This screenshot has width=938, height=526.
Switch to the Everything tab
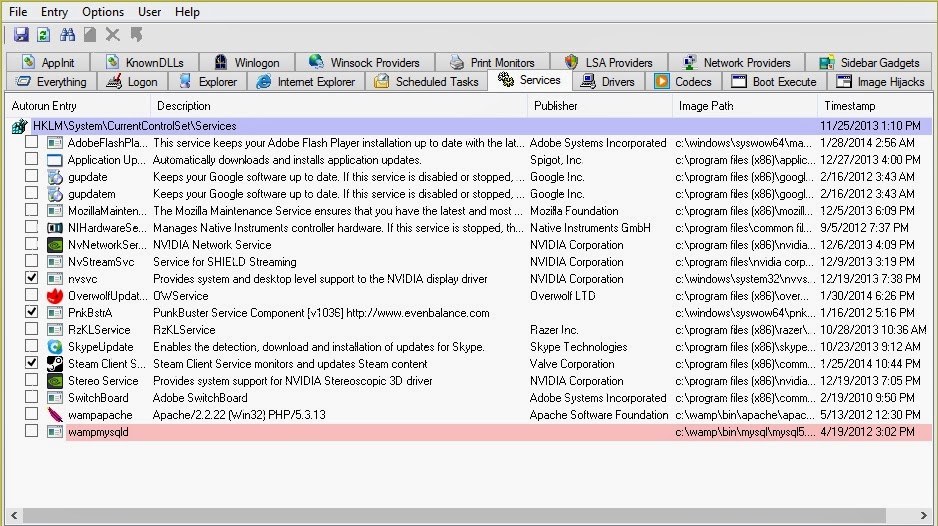click(x=51, y=81)
